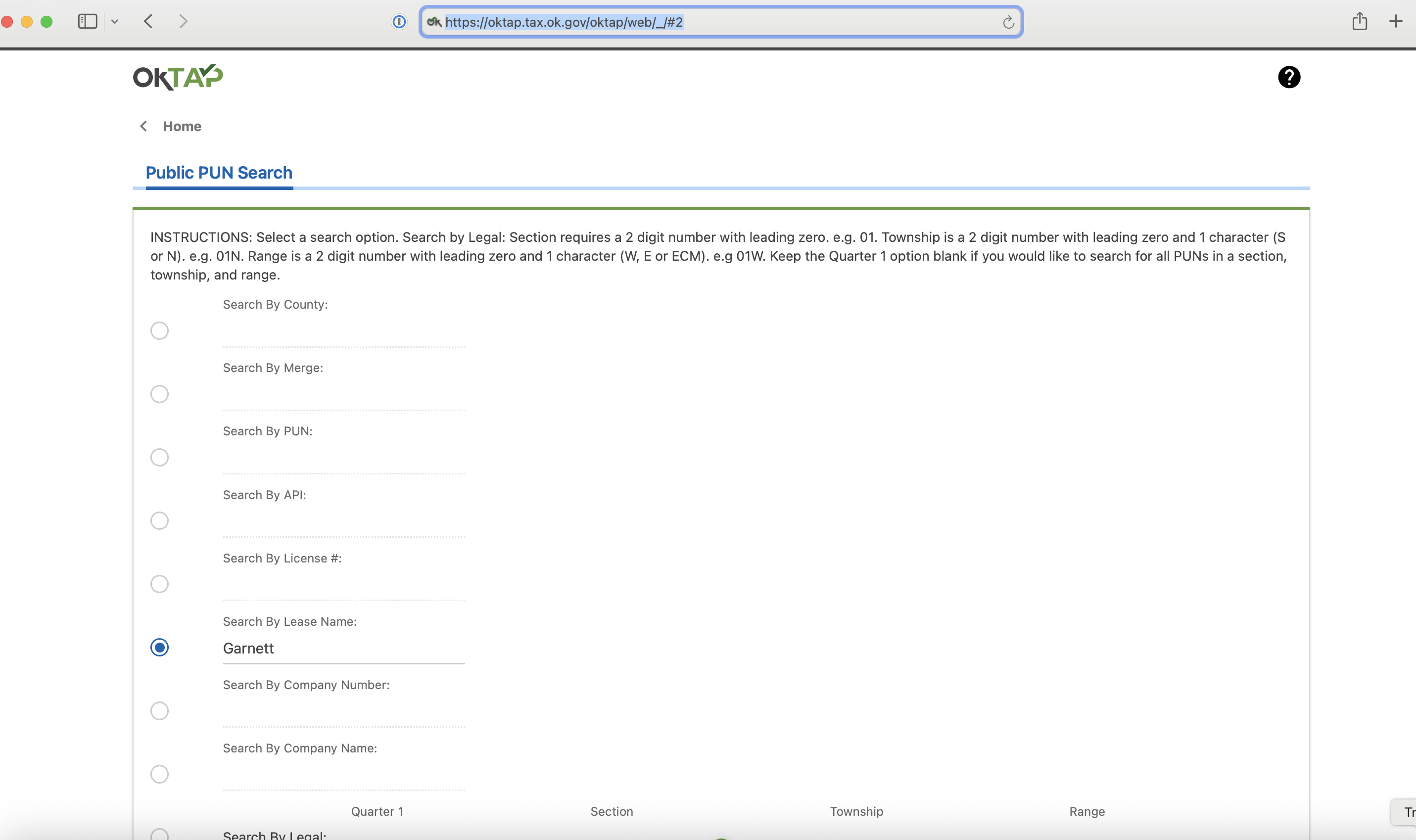Select the Public PUN Search tab
Screen dimensions: 1416x840
(219, 173)
